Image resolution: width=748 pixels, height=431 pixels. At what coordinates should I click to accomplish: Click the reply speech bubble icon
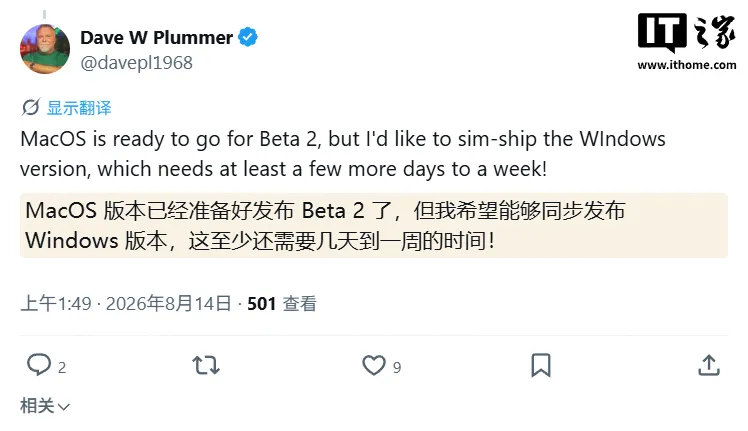(x=39, y=365)
